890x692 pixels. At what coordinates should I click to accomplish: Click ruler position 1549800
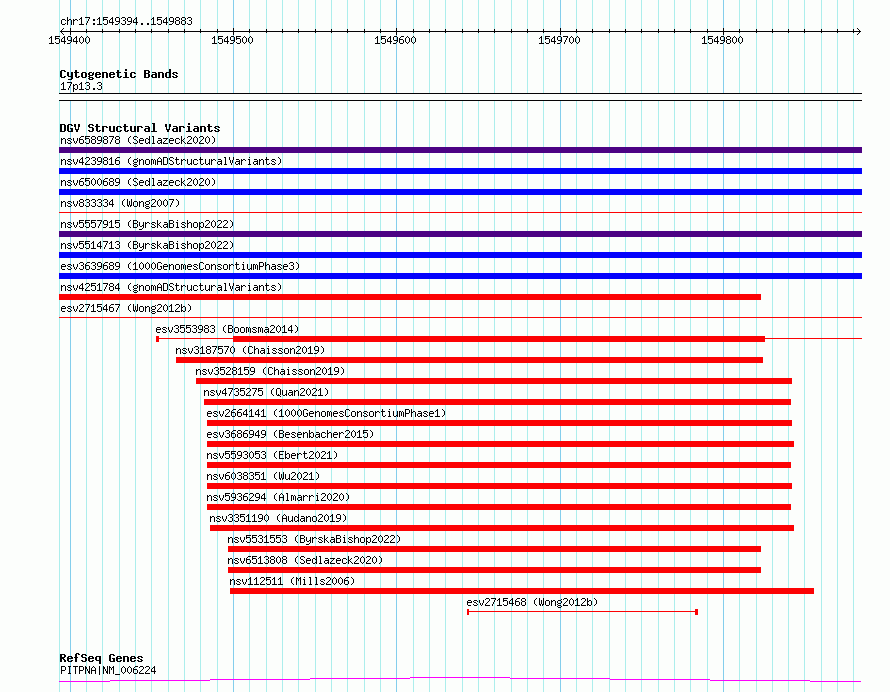pos(722,40)
